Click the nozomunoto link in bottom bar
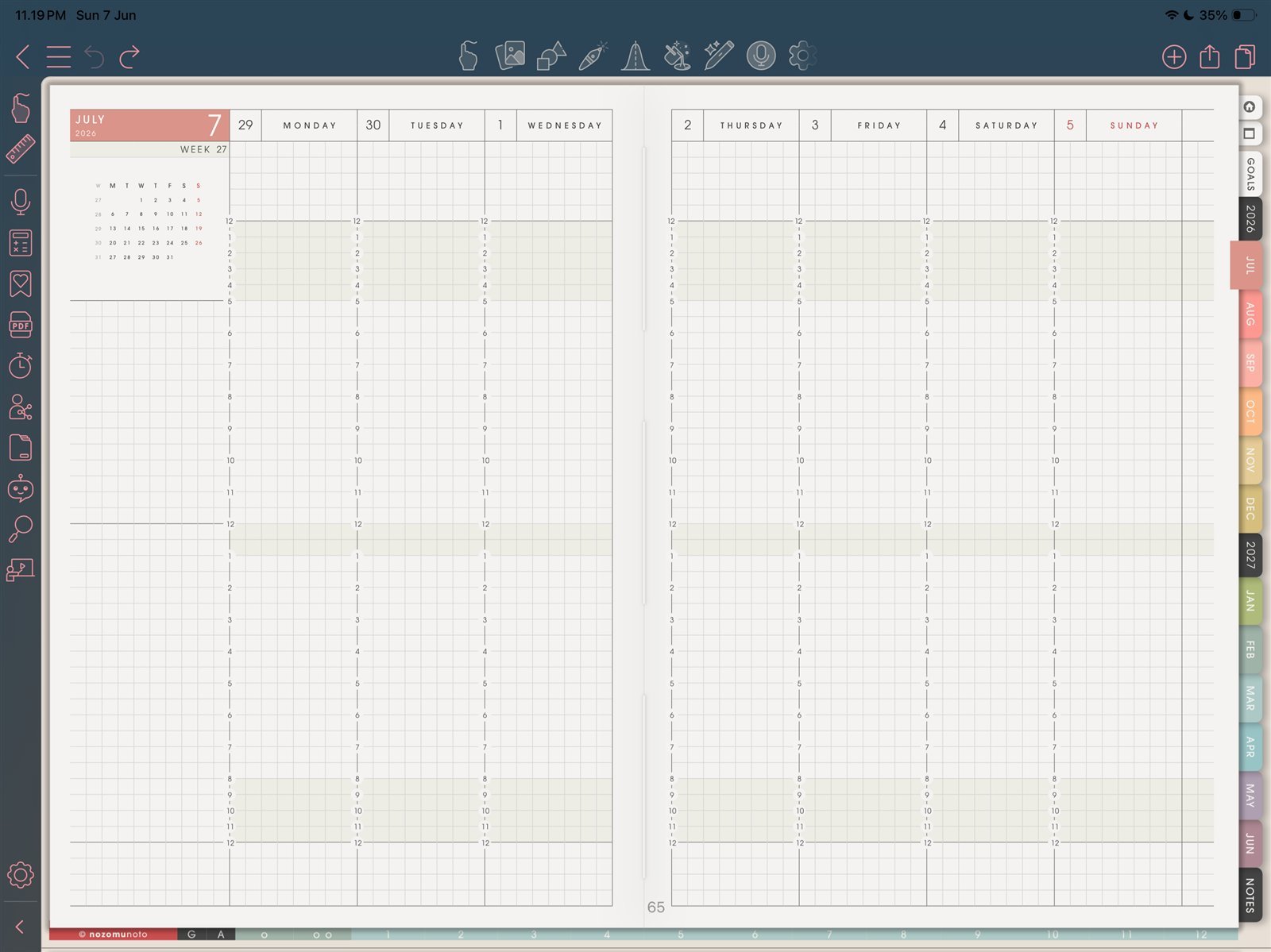Image resolution: width=1271 pixels, height=952 pixels. tap(113, 935)
